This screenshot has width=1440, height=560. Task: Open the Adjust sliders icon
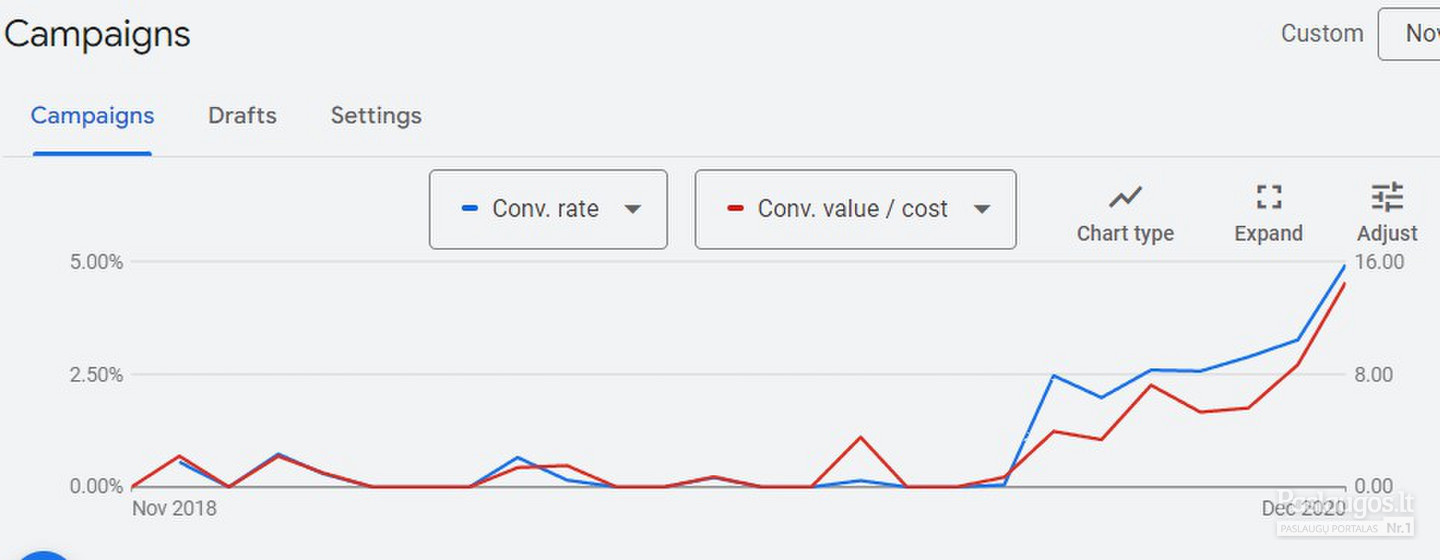coord(1387,196)
